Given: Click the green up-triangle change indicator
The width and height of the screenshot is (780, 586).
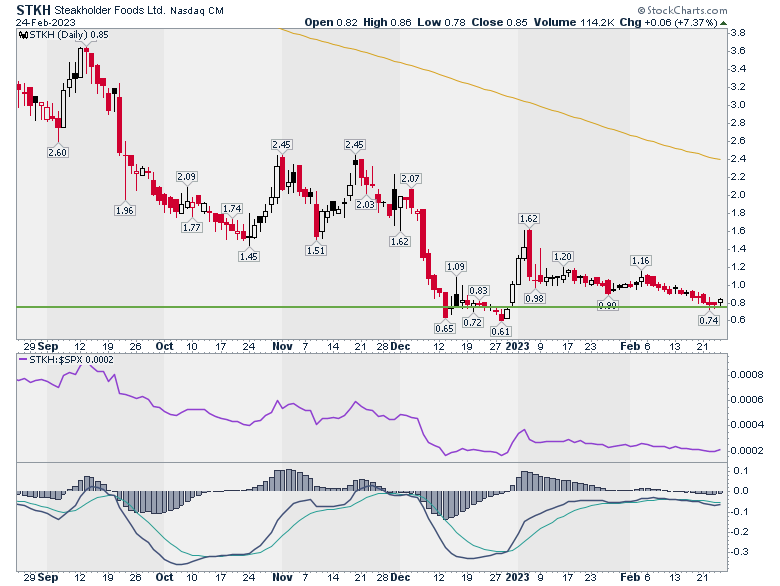Looking at the screenshot, I should (723, 23).
